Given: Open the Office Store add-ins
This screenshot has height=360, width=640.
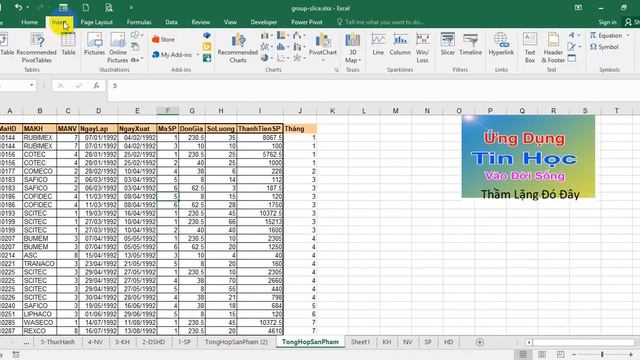Looking at the screenshot, I should click(163, 40).
